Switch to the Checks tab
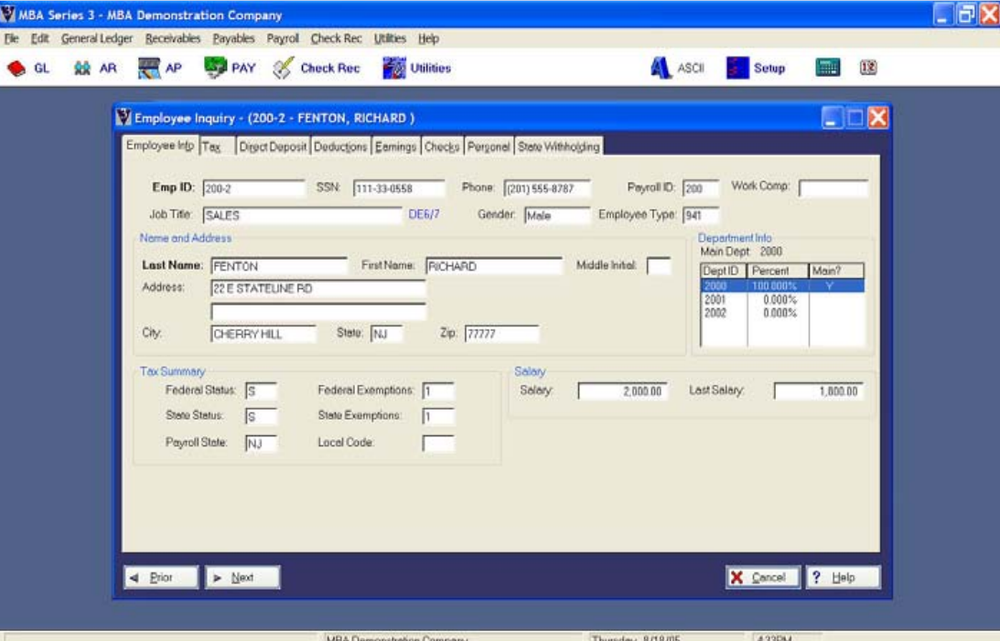The width and height of the screenshot is (1000, 641). (x=442, y=147)
